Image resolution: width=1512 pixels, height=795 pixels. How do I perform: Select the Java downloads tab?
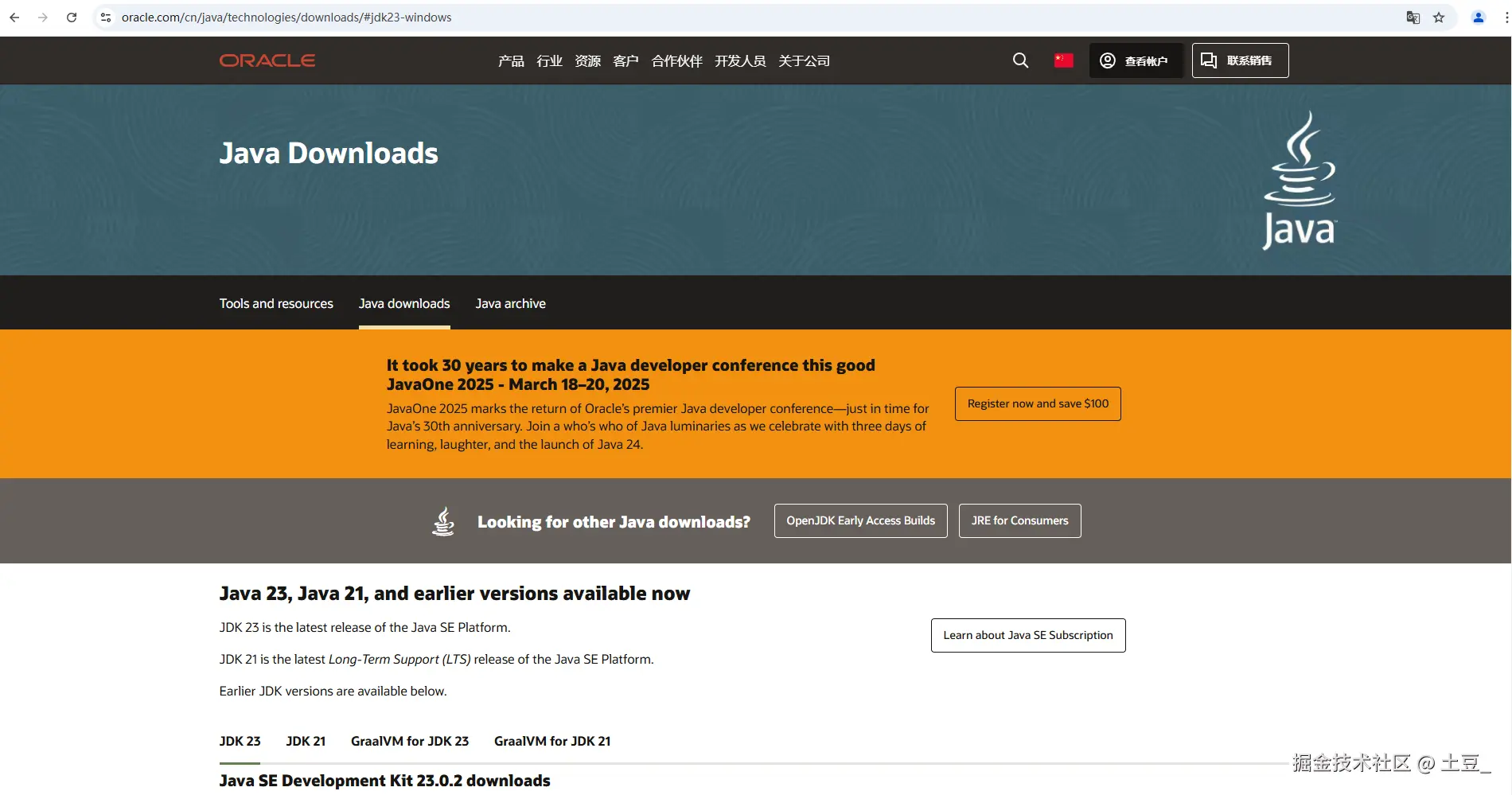pos(404,303)
